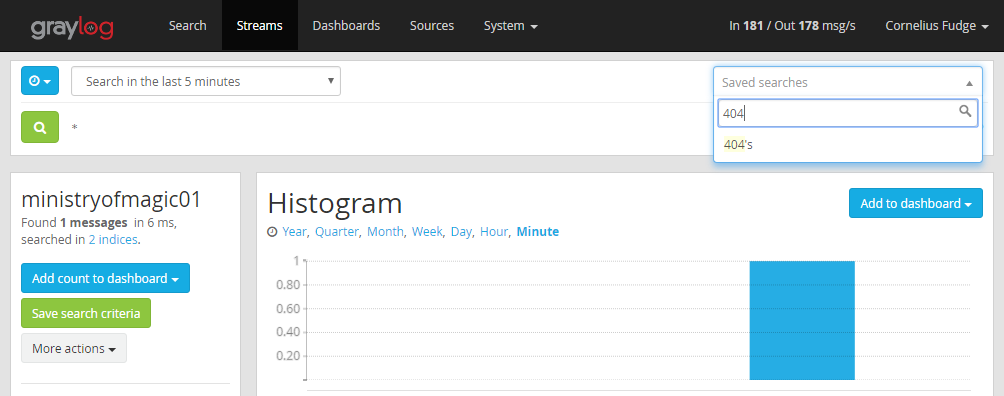Set histogram resolution to Hour
This screenshot has width=1004, height=396.
(x=493, y=232)
